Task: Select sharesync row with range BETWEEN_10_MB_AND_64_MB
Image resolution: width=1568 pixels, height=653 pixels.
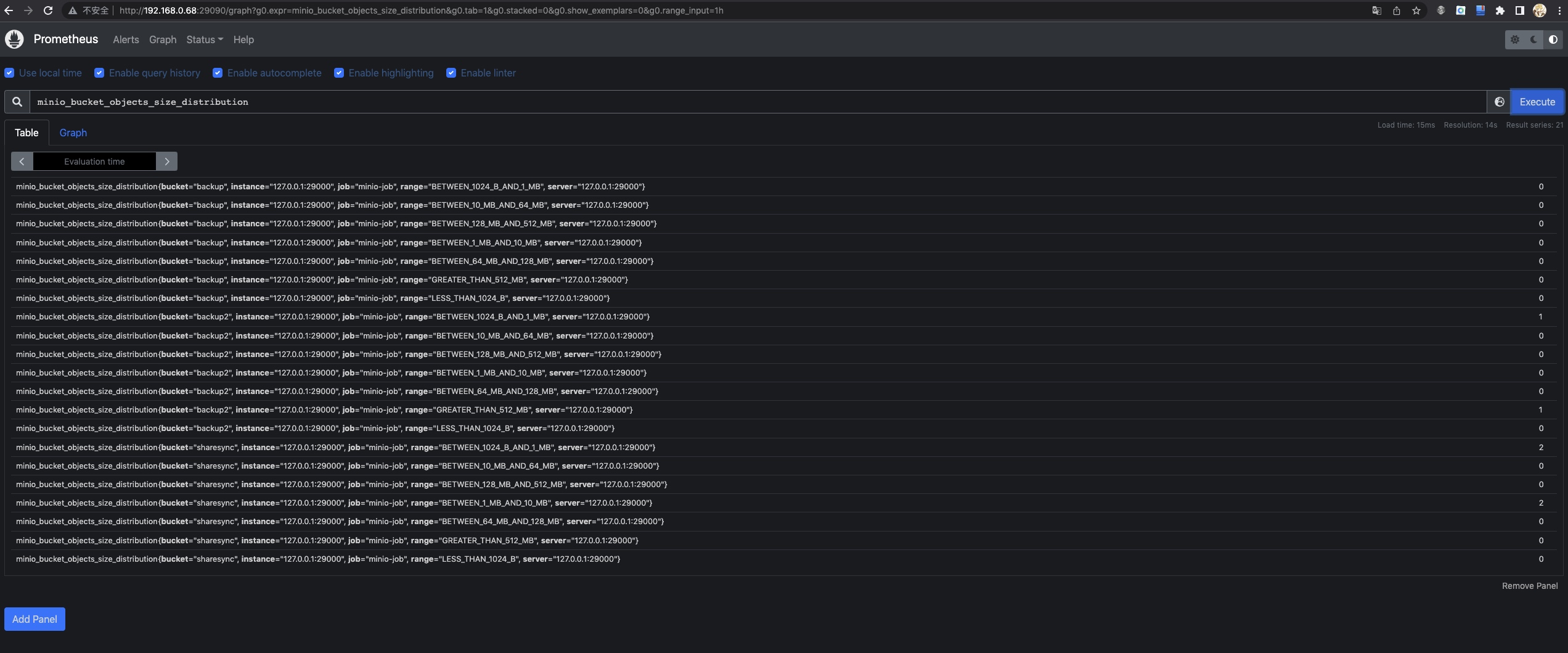Action: click(x=783, y=466)
